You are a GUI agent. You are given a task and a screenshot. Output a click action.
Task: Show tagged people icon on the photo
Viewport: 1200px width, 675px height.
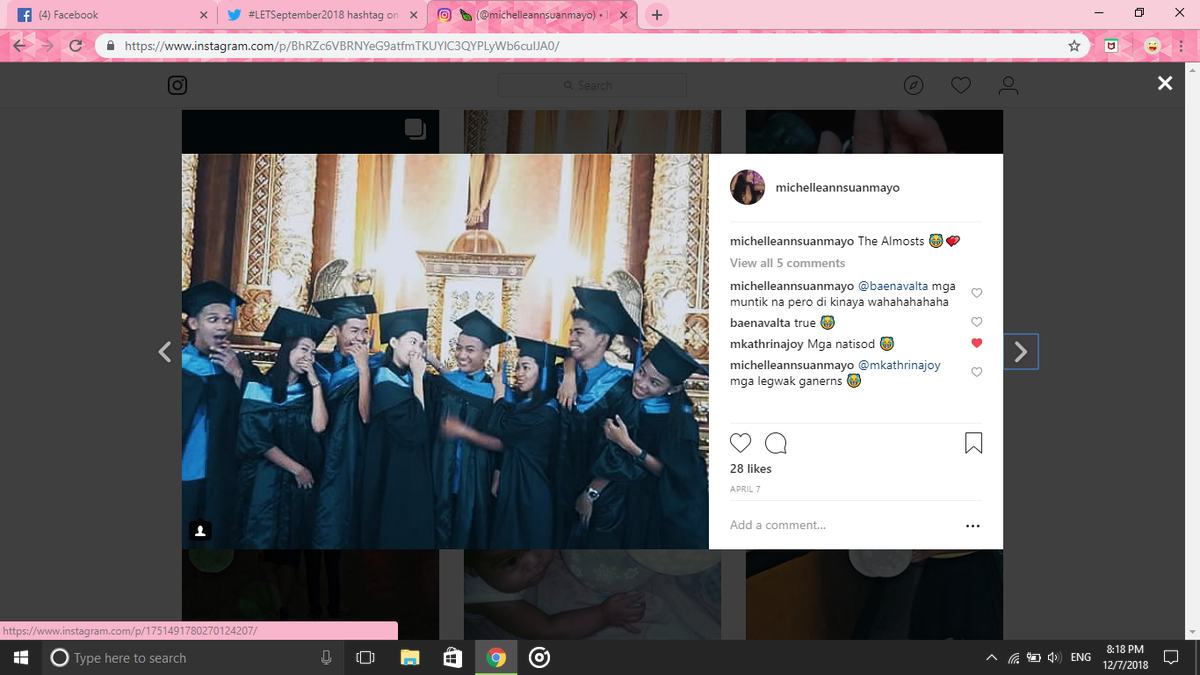click(x=200, y=530)
